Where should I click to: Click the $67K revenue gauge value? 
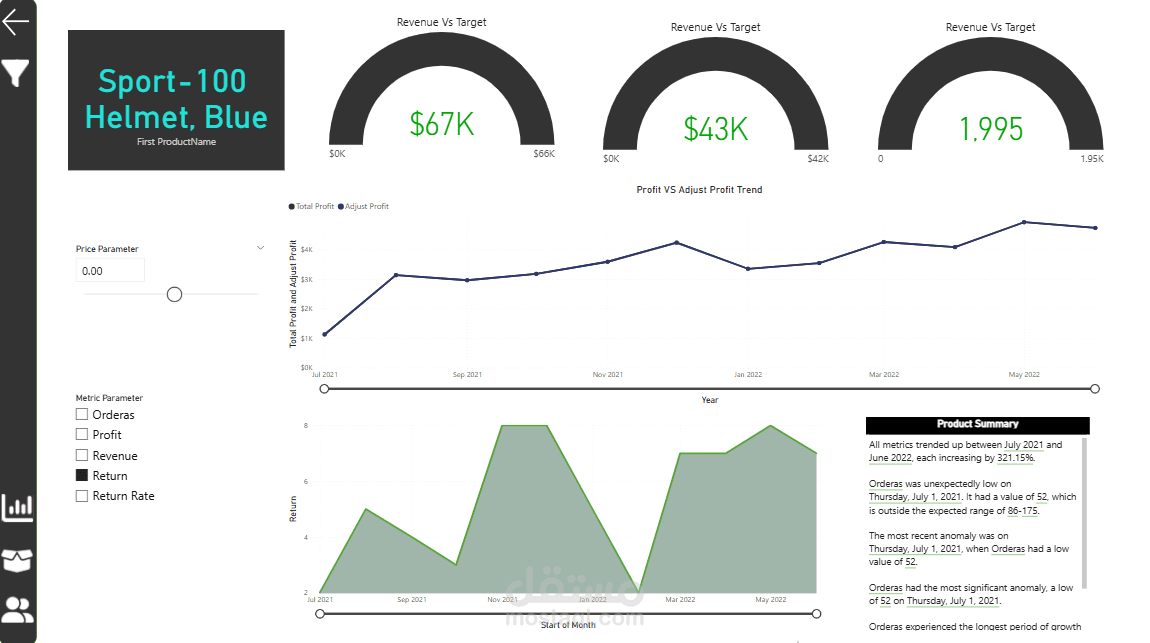click(x=442, y=124)
